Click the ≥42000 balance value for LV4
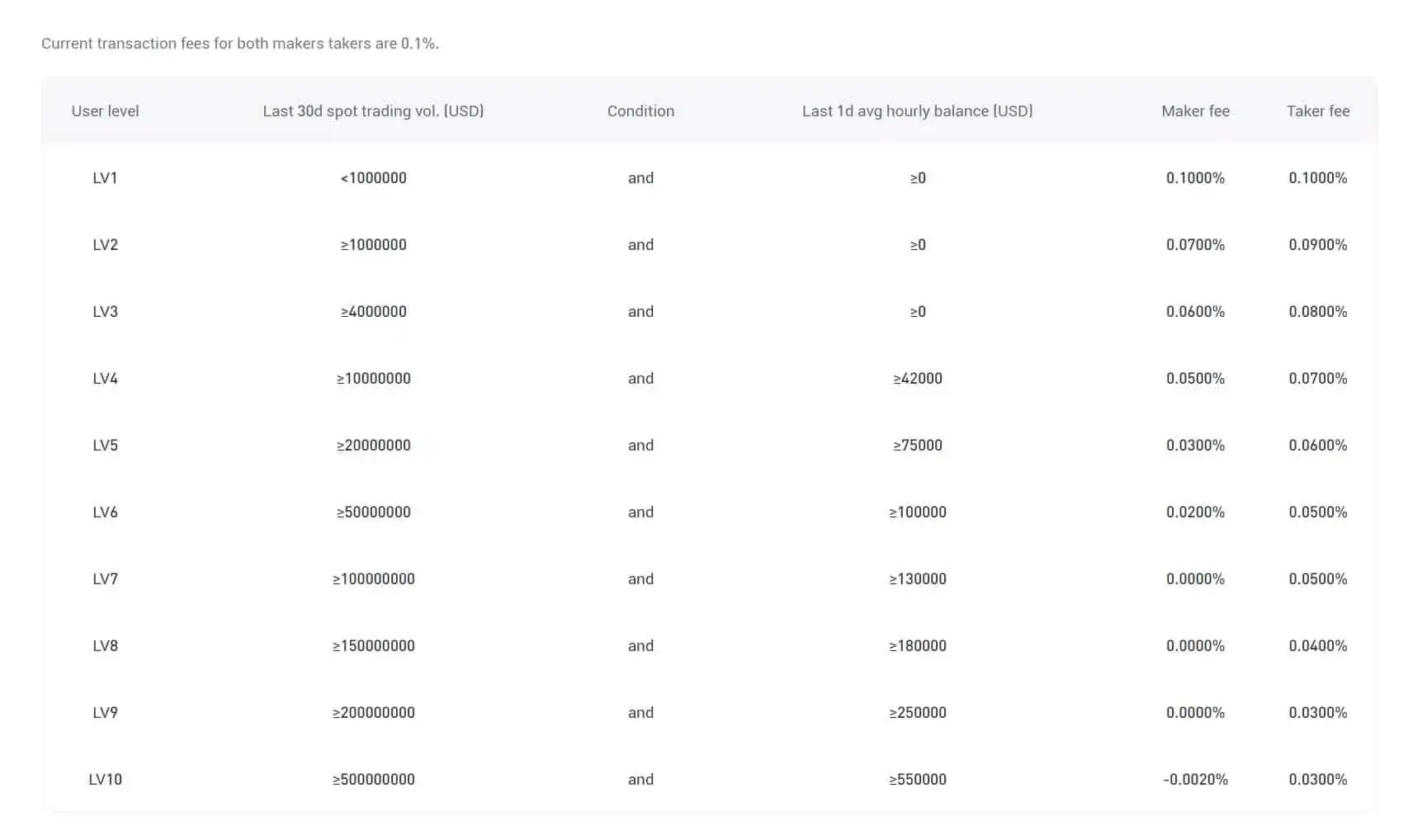 (918, 378)
